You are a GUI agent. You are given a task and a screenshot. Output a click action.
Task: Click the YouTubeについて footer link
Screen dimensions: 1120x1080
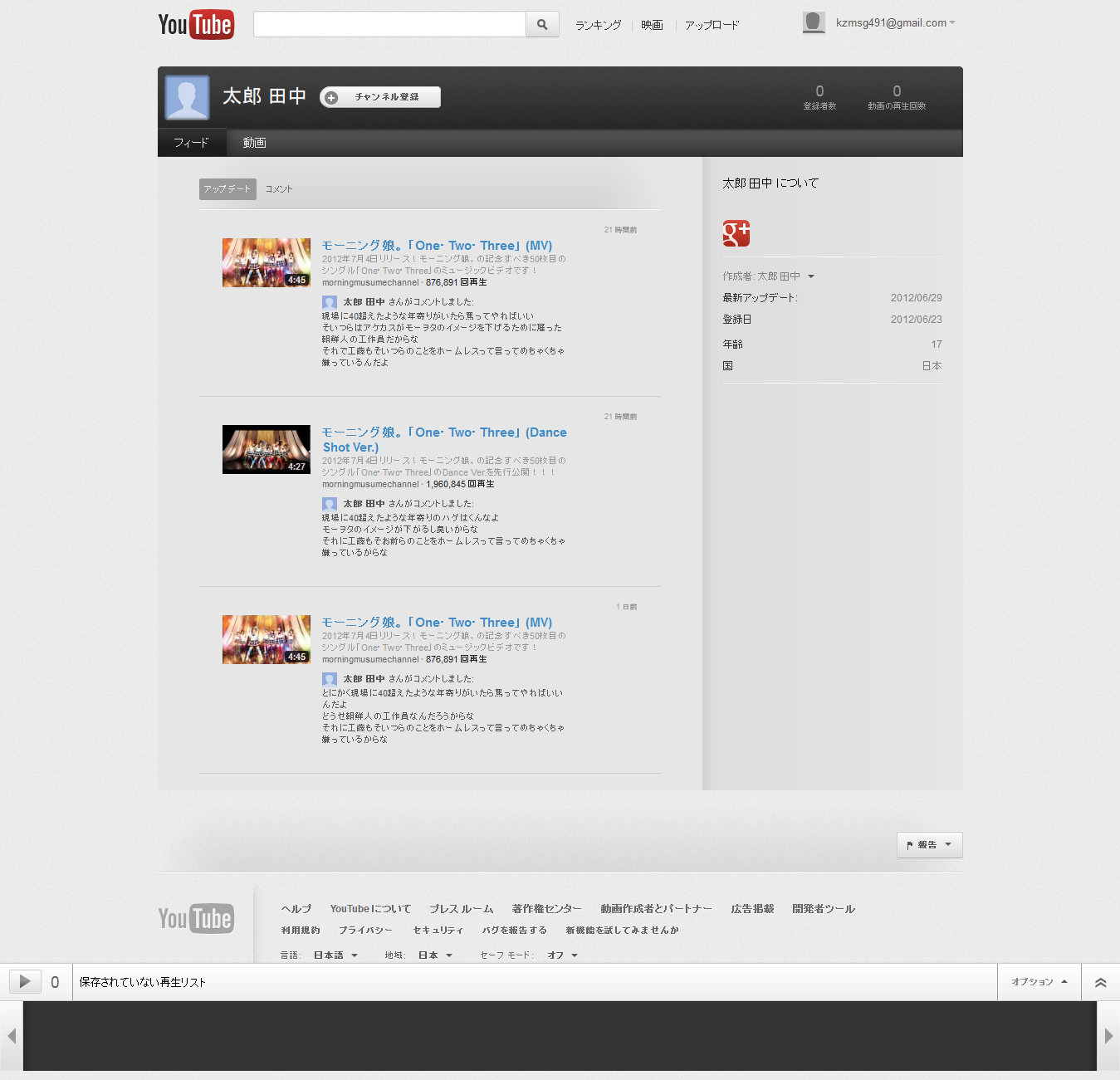point(370,909)
